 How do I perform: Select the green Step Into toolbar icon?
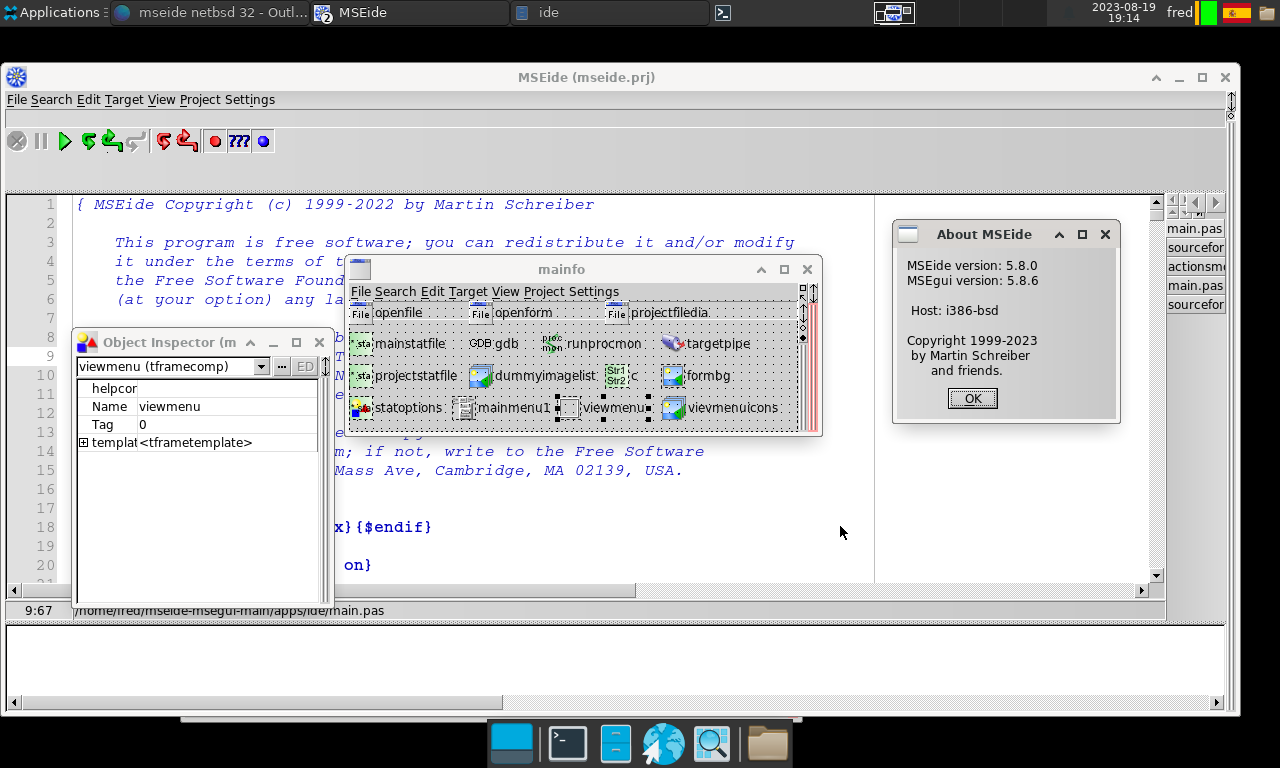coord(87,141)
